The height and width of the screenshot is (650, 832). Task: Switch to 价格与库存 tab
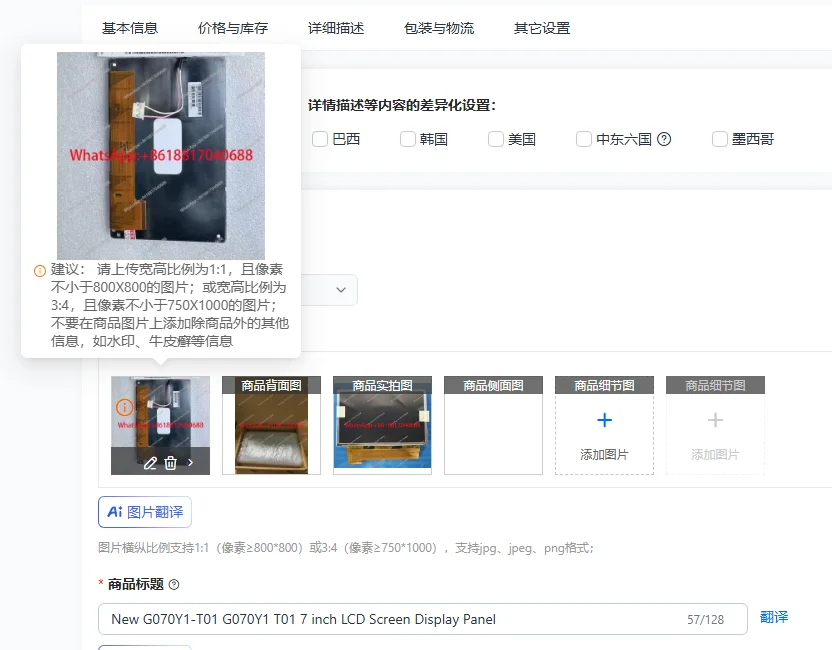(x=233, y=28)
